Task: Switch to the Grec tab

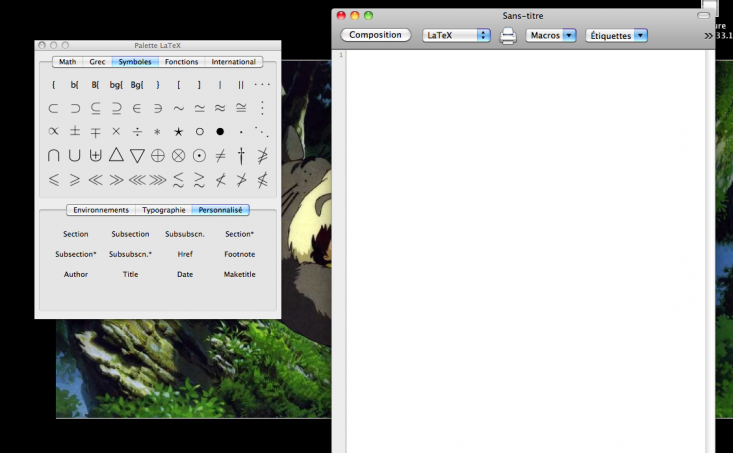Action: click(97, 62)
